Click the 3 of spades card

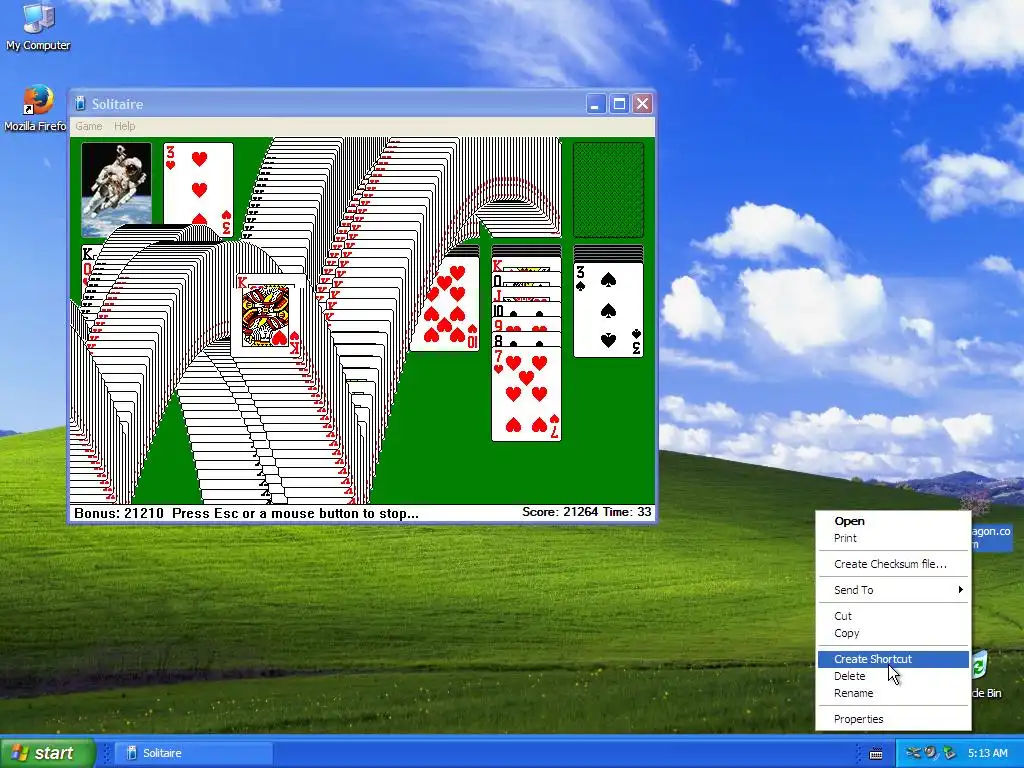coord(608,310)
